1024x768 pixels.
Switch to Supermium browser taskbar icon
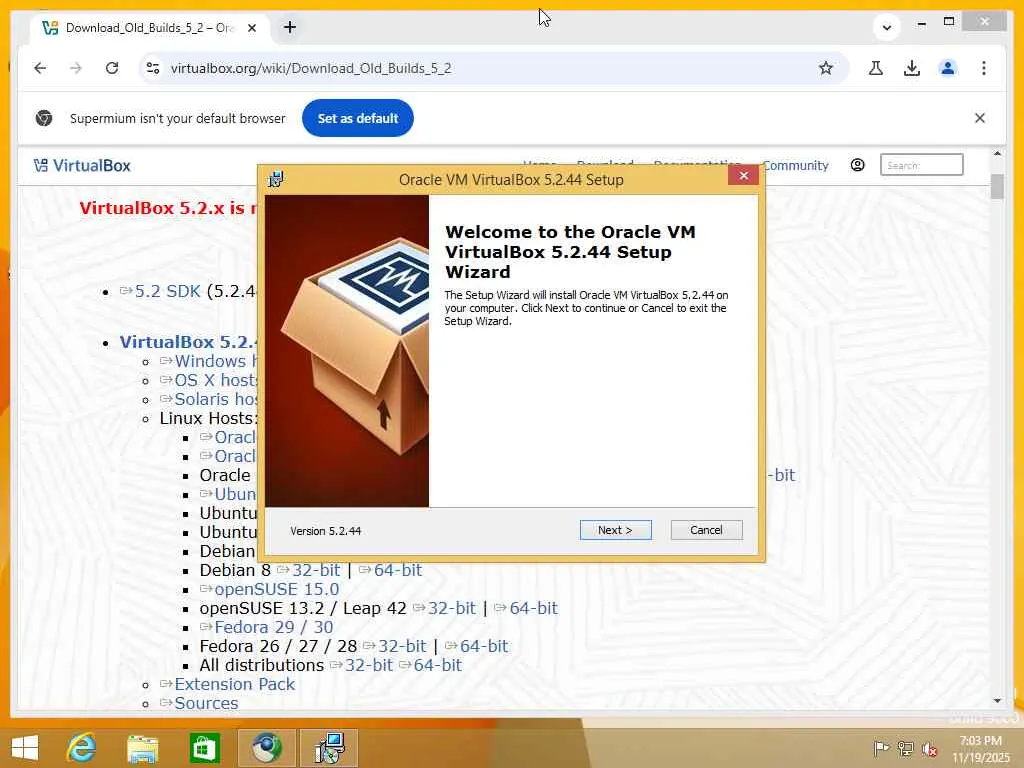tap(266, 748)
